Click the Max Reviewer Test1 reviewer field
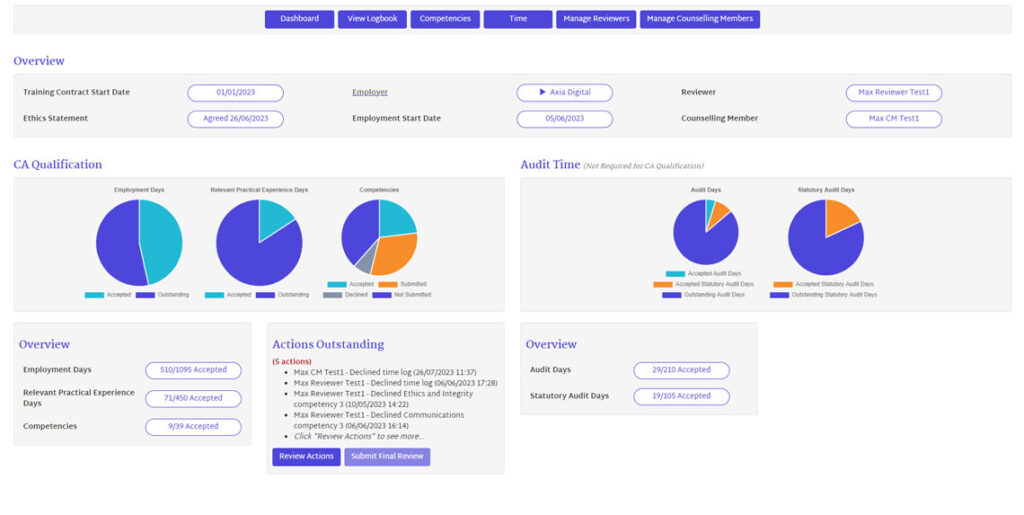 [x=893, y=92]
